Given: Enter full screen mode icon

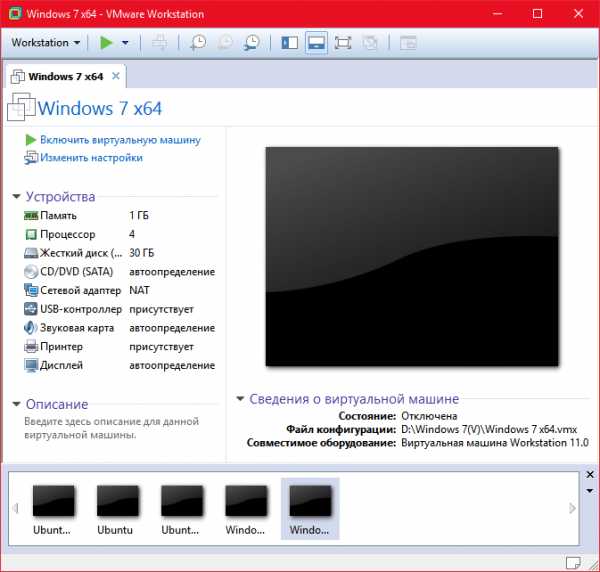Looking at the screenshot, I should pos(343,43).
